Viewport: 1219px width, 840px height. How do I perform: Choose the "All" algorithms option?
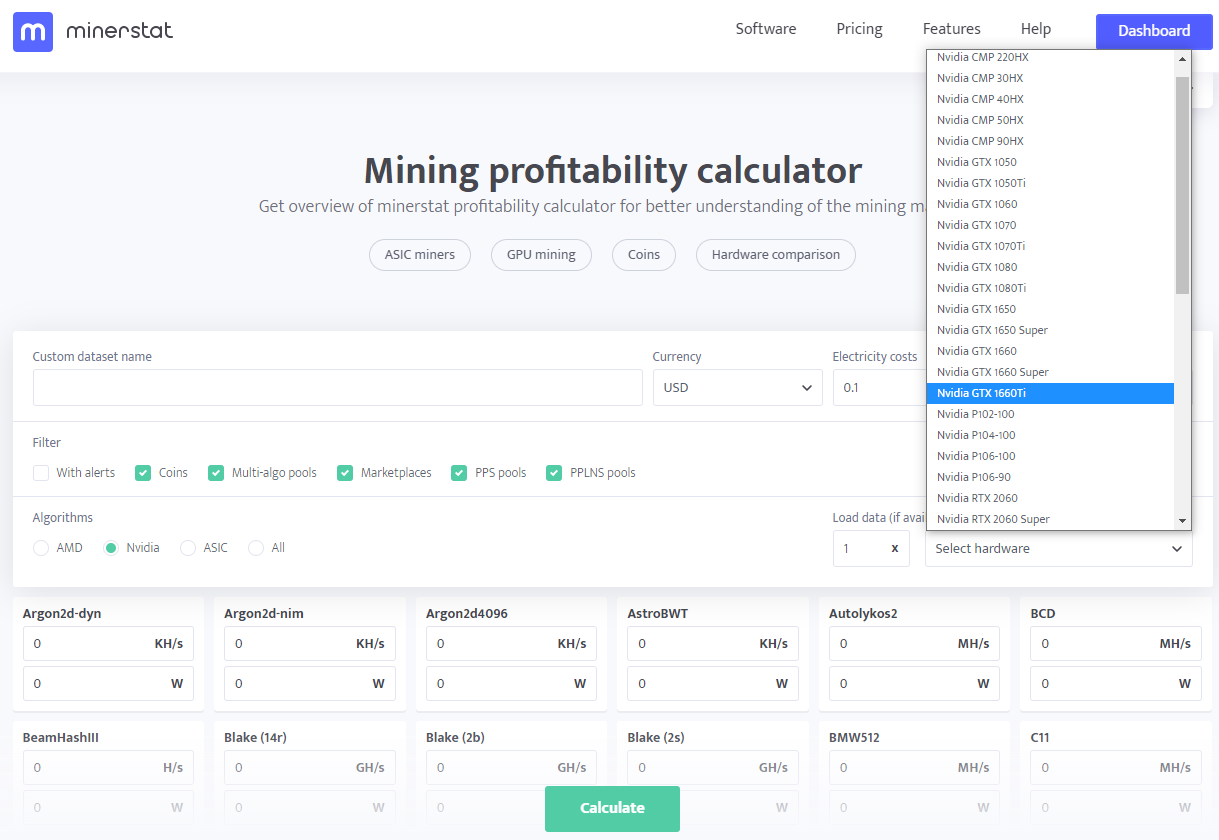tap(255, 548)
